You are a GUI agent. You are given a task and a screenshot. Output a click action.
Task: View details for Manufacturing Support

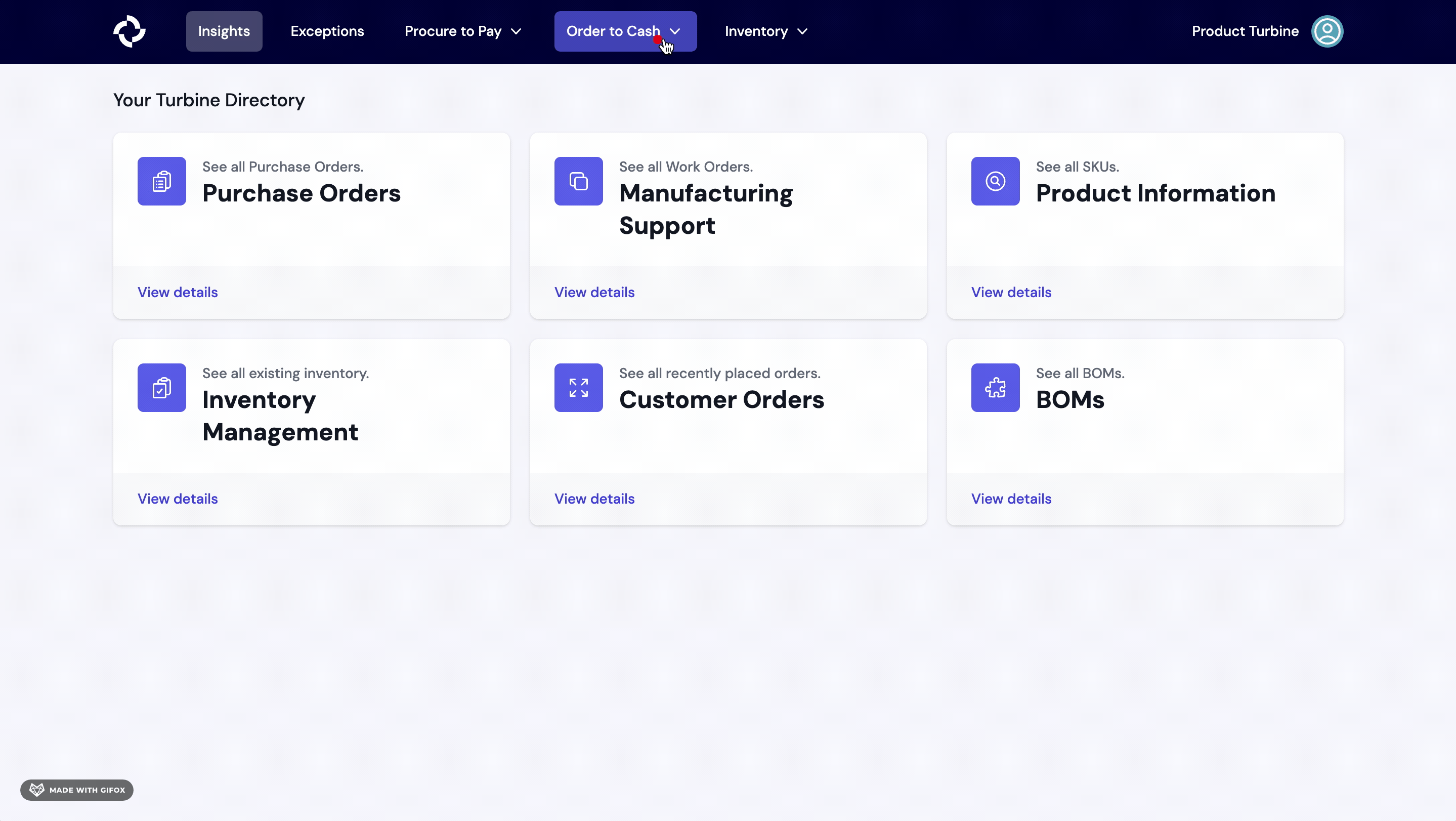594,292
